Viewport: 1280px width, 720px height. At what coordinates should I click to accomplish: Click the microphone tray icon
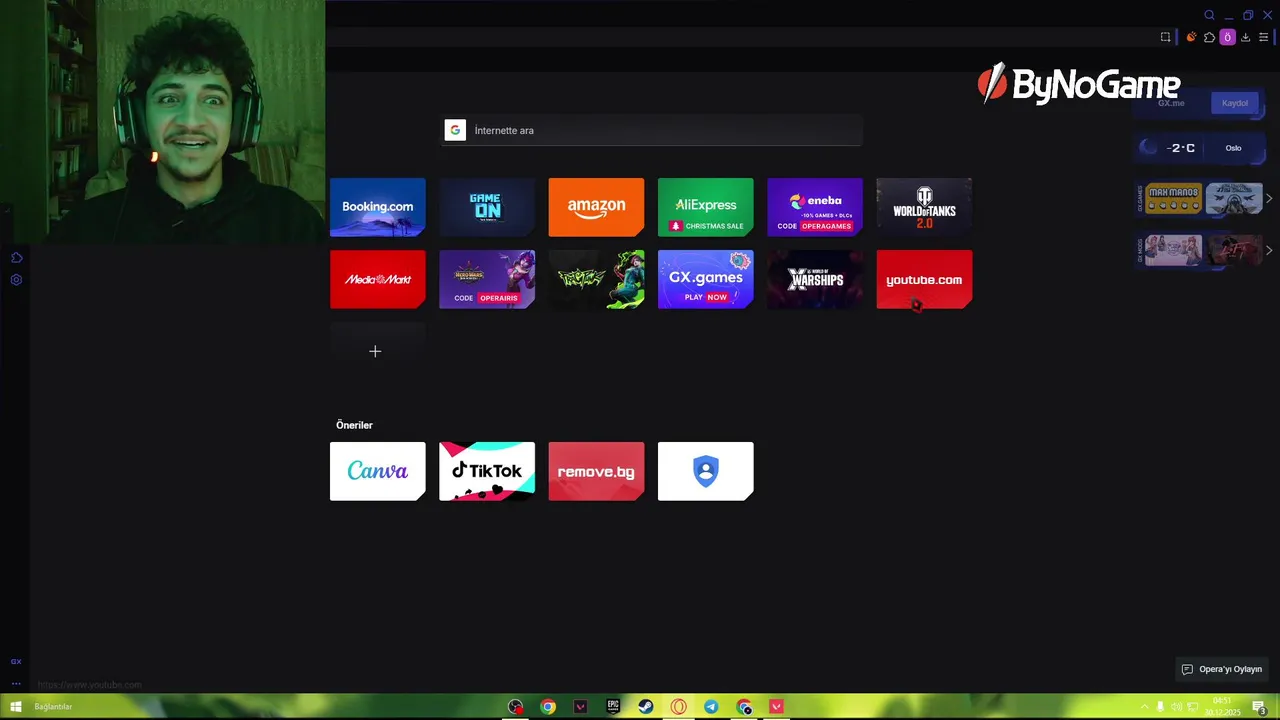[1160, 707]
